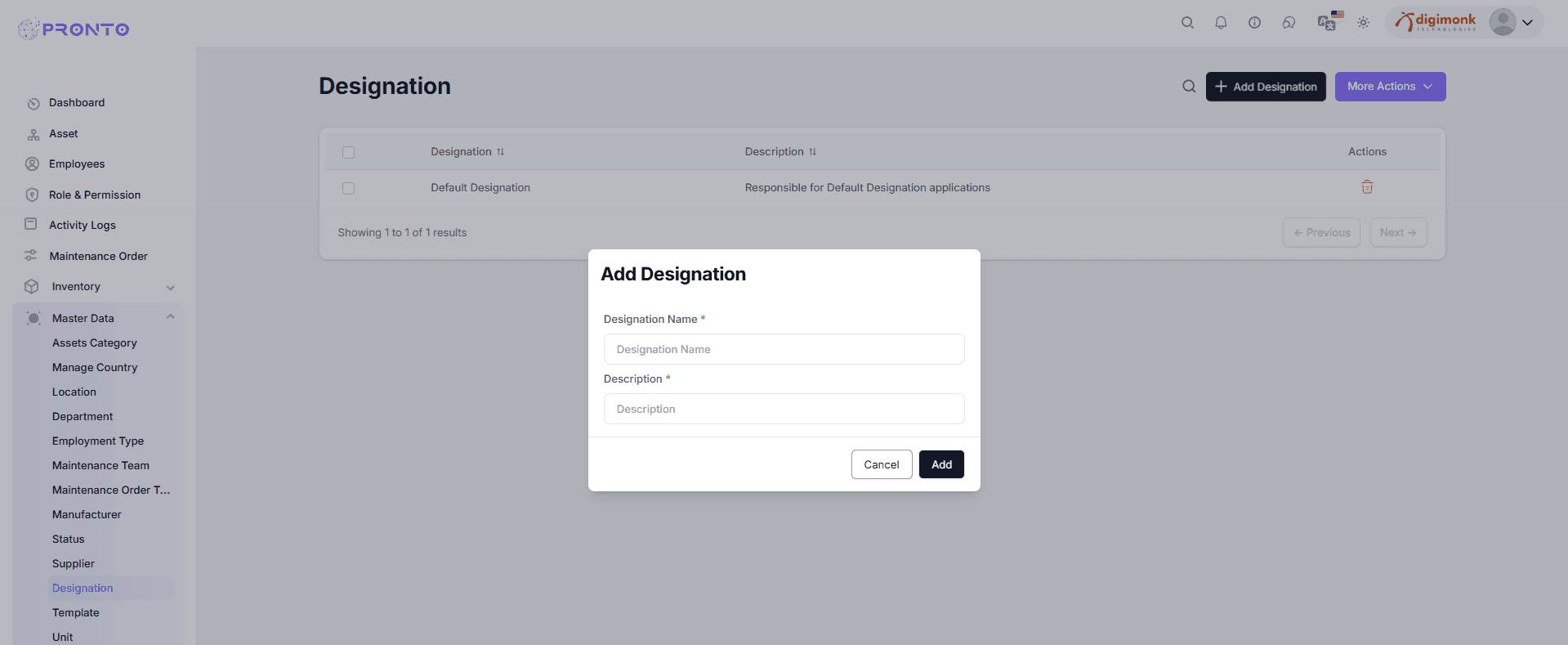Click the Digimonk company logo

1436,22
